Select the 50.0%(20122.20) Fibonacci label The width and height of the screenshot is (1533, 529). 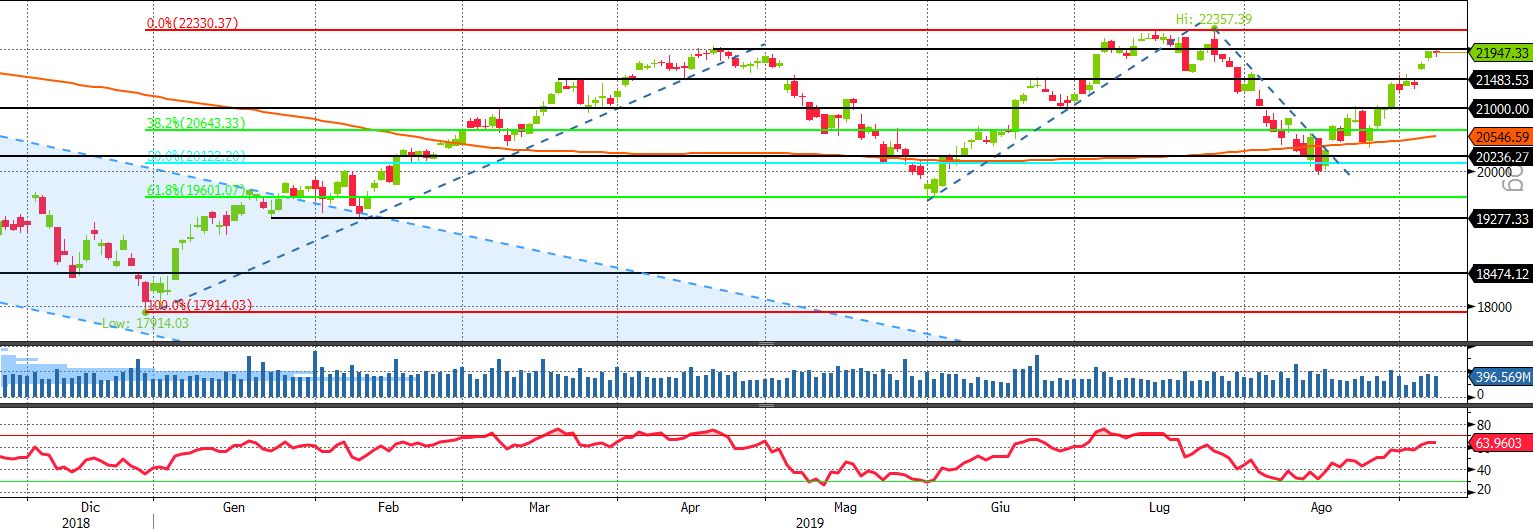coord(196,157)
